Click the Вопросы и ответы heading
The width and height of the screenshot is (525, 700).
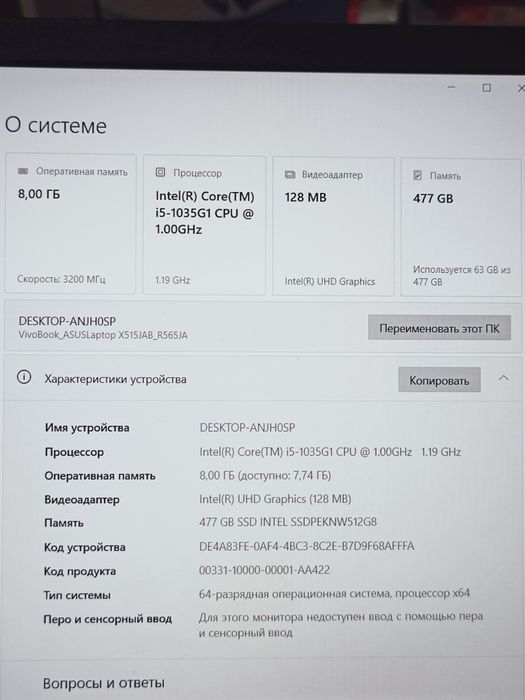(104, 683)
